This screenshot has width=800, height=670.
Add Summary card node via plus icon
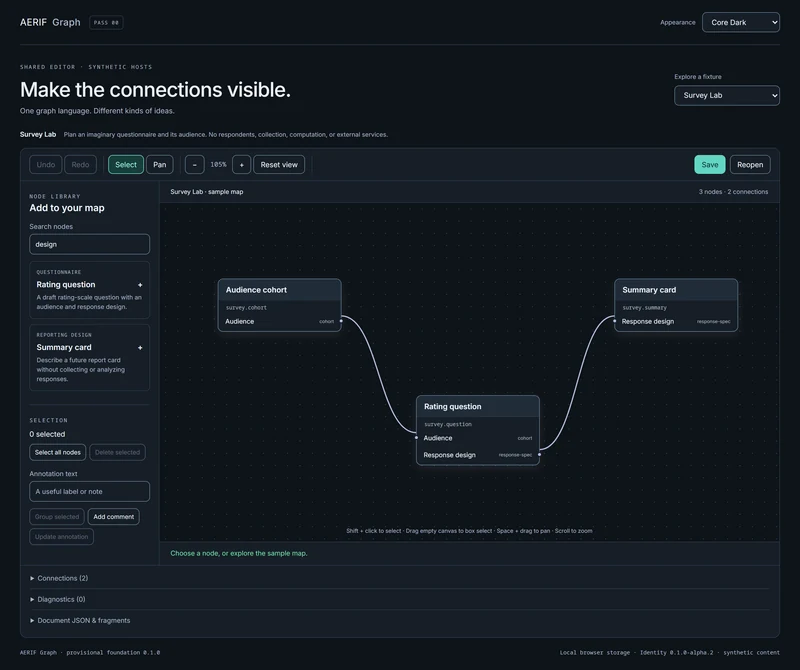click(x=140, y=348)
